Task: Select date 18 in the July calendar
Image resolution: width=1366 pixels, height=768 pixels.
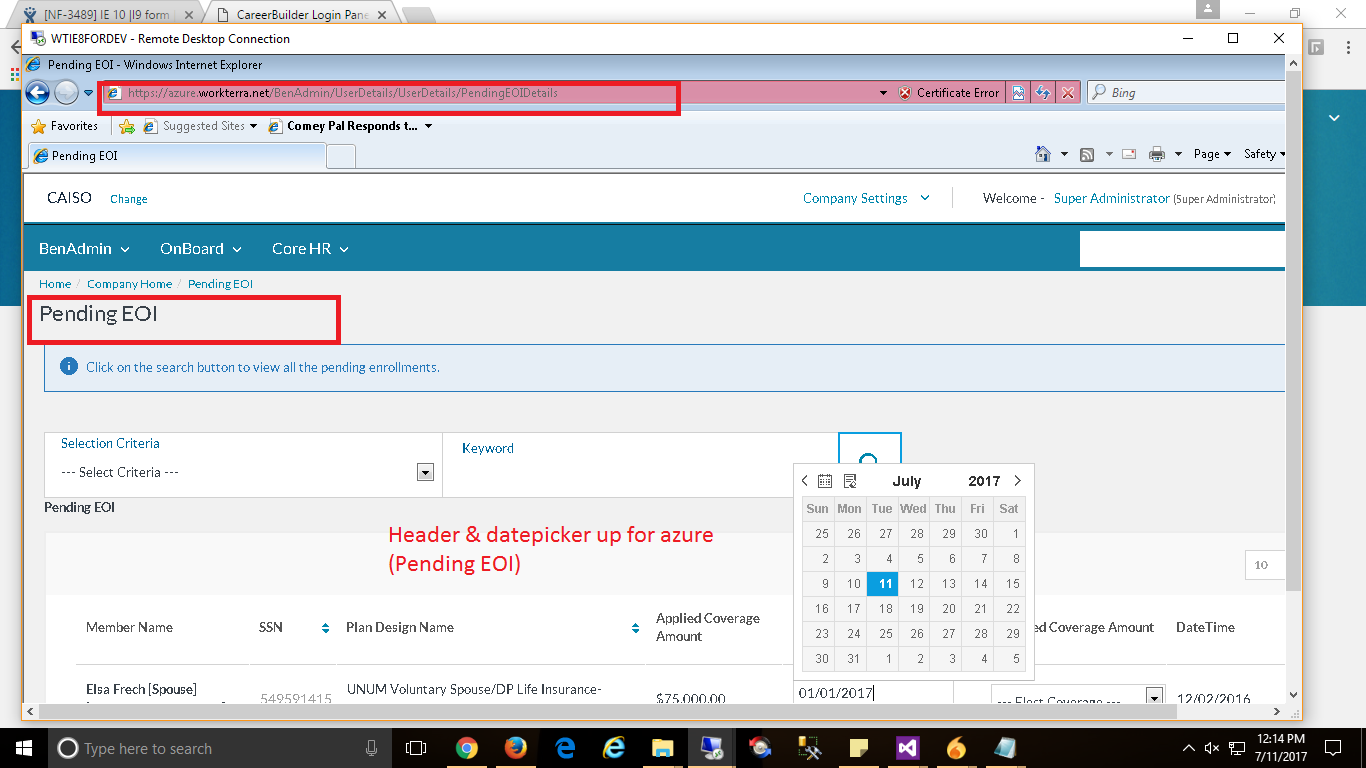Action: click(883, 608)
